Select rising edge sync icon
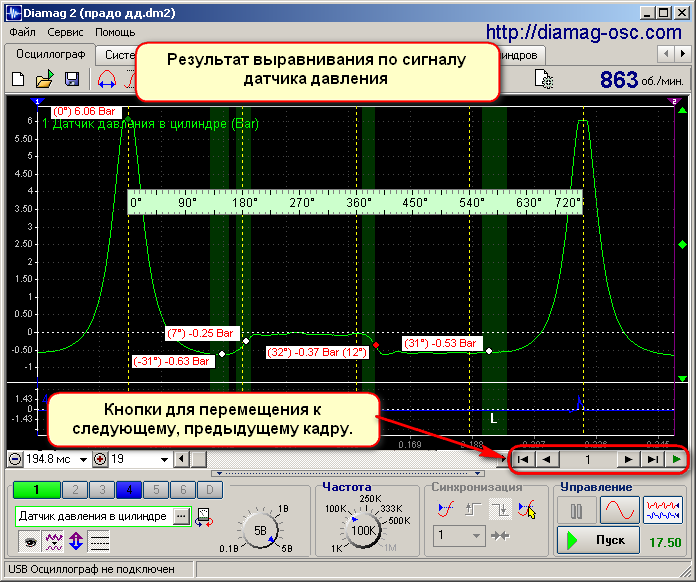 (x=473, y=509)
